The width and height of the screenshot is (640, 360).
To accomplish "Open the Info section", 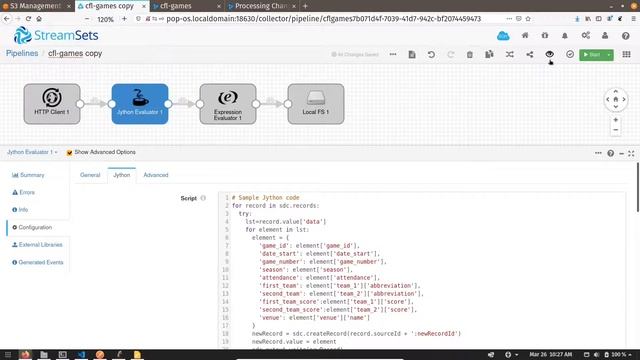I will point(20,209).
